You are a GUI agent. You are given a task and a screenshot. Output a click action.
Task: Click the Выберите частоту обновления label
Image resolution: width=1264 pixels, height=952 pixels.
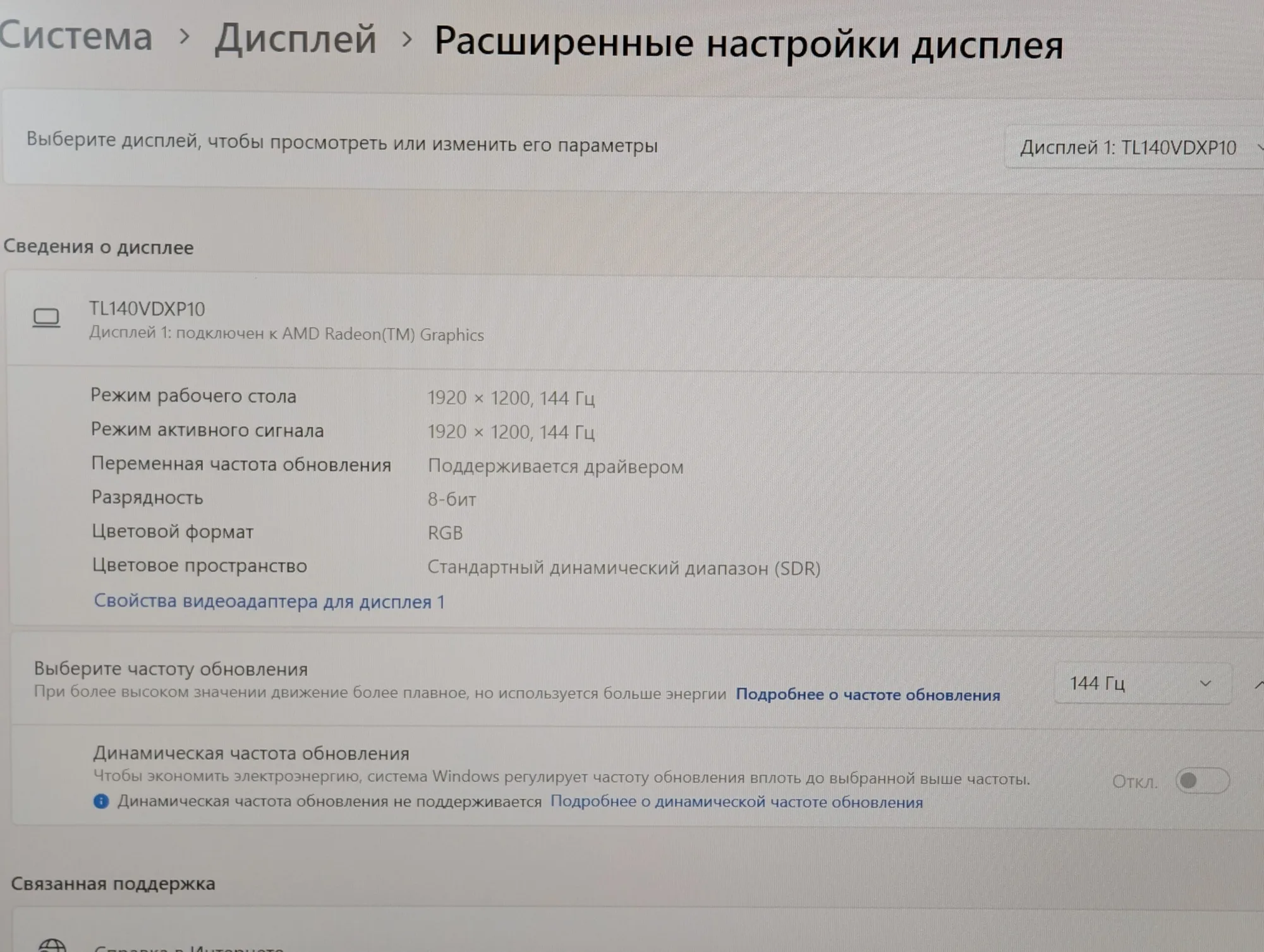[171, 669]
